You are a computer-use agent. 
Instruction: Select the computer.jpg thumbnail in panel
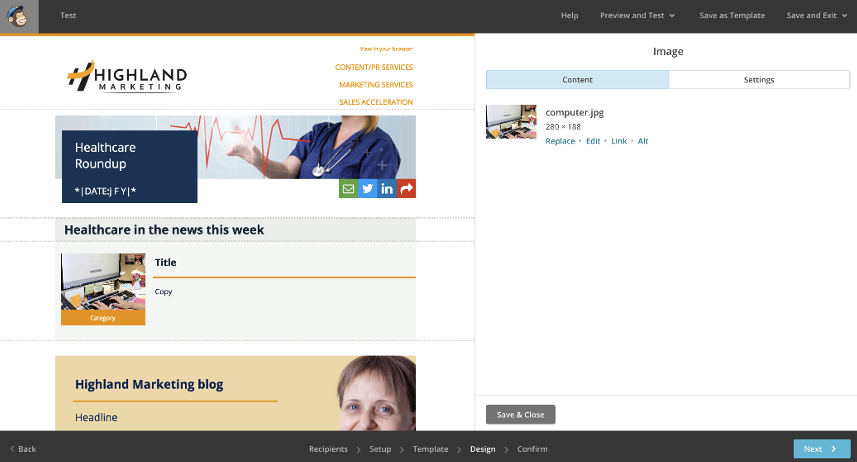pos(511,122)
